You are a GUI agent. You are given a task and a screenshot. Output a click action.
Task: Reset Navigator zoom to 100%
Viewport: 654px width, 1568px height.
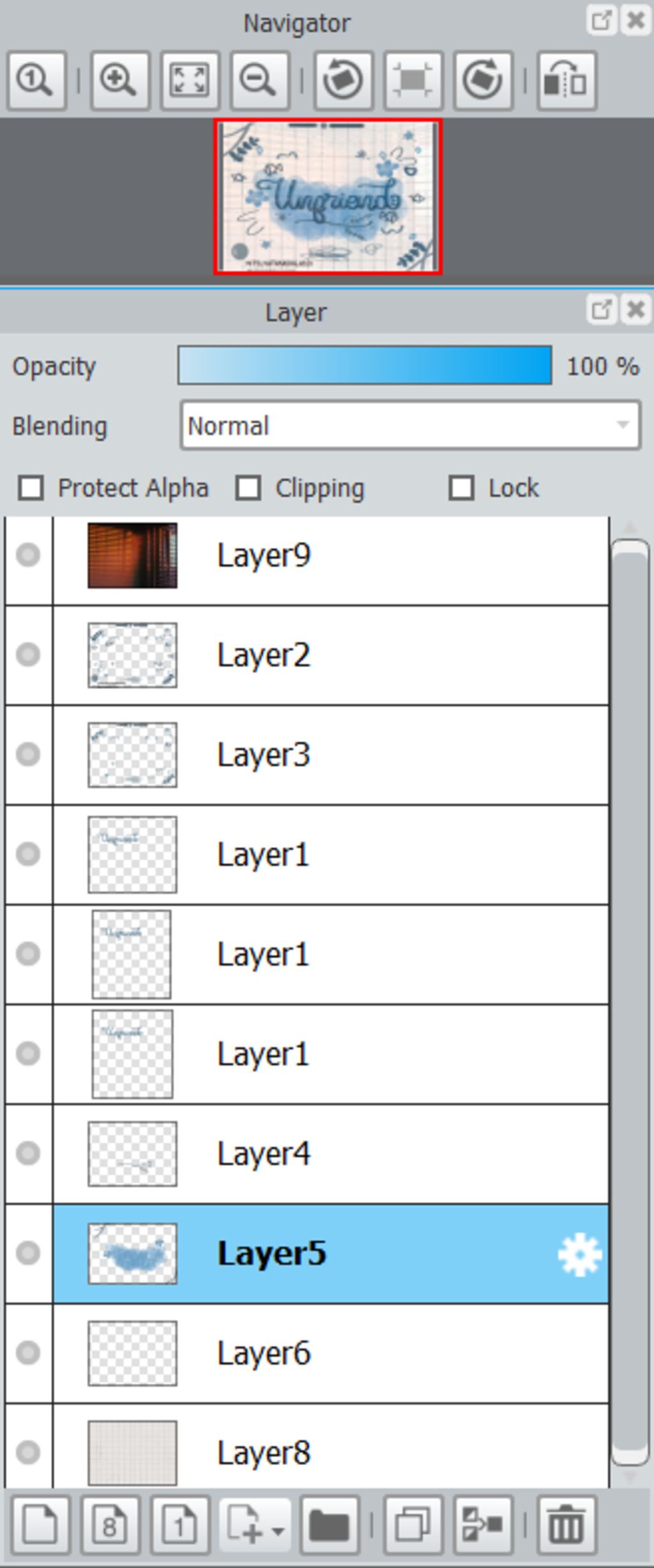click(x=37, y=81)
